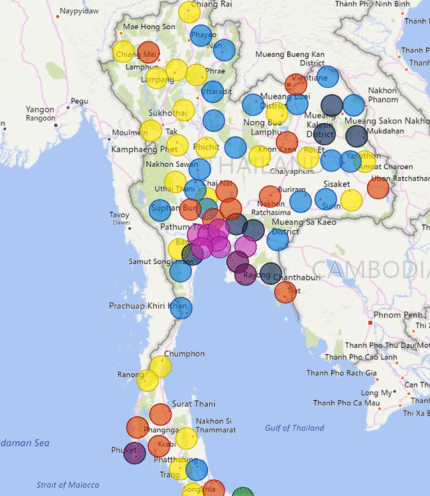430x496 pixels.
Task: Select the yellow bubble on Phichit
Action: [x=207, y=148]
